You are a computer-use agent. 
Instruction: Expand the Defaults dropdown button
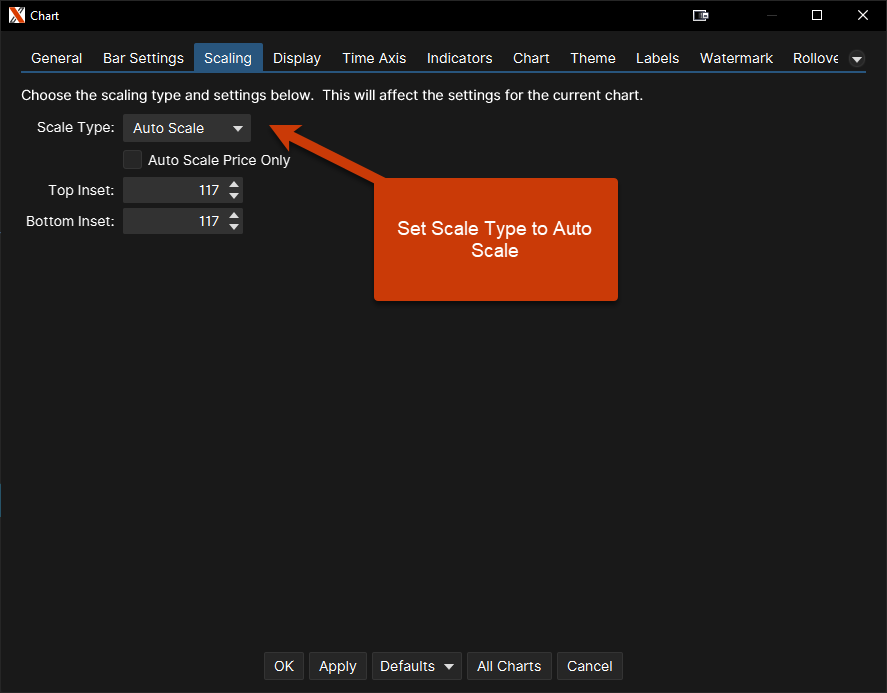click(417, 666)
